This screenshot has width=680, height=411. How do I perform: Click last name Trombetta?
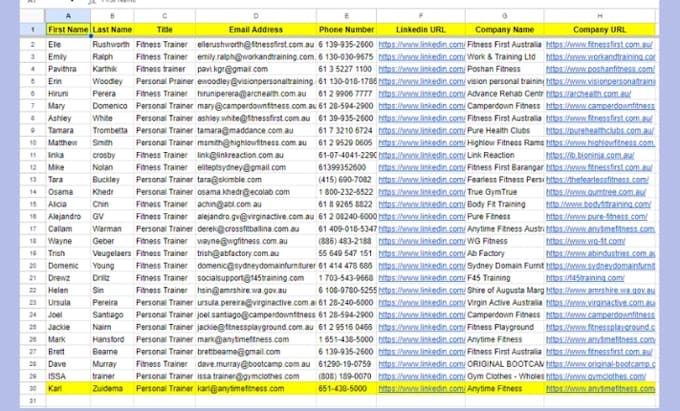pos(110,130)
